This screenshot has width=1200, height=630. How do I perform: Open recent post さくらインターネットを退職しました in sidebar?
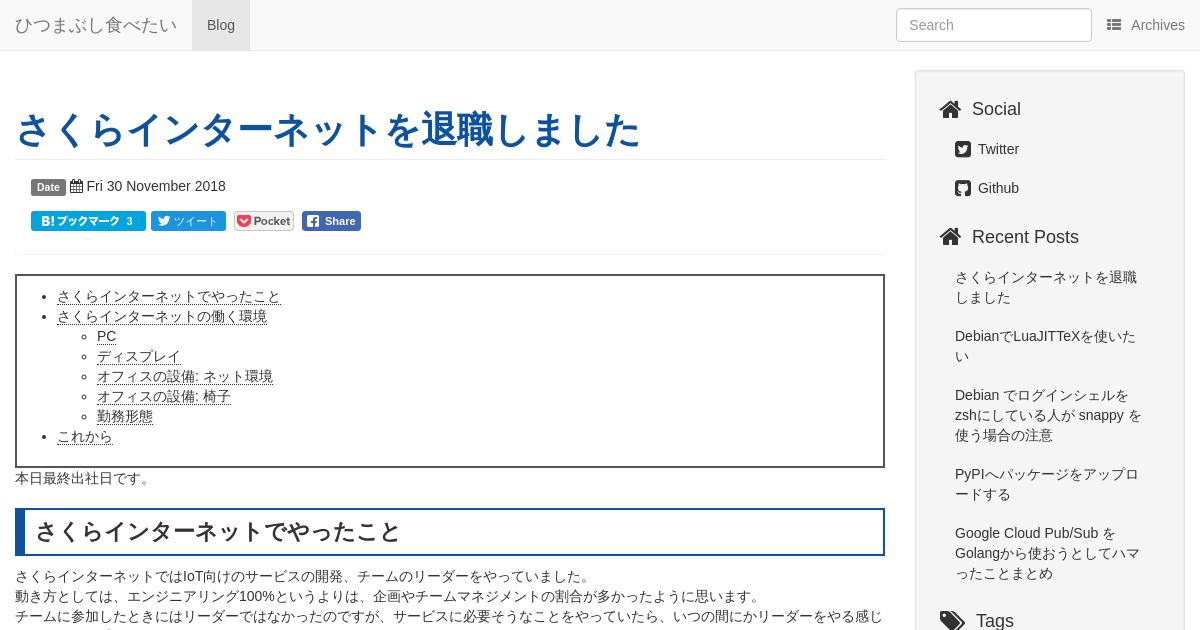click(1046, 287)
